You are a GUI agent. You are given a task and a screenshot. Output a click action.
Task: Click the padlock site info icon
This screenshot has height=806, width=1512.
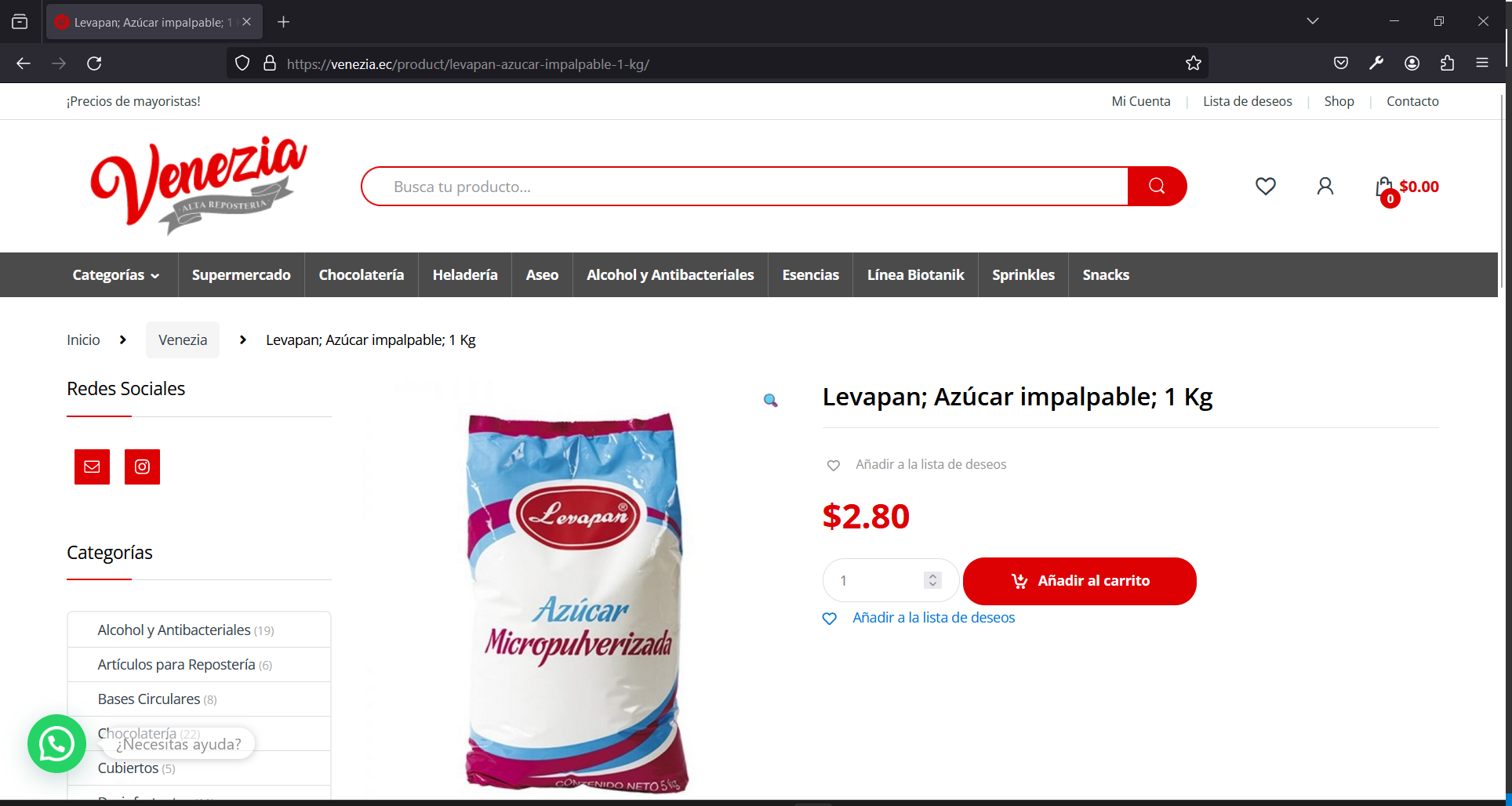pyautogui.click(x=270, y=64)
